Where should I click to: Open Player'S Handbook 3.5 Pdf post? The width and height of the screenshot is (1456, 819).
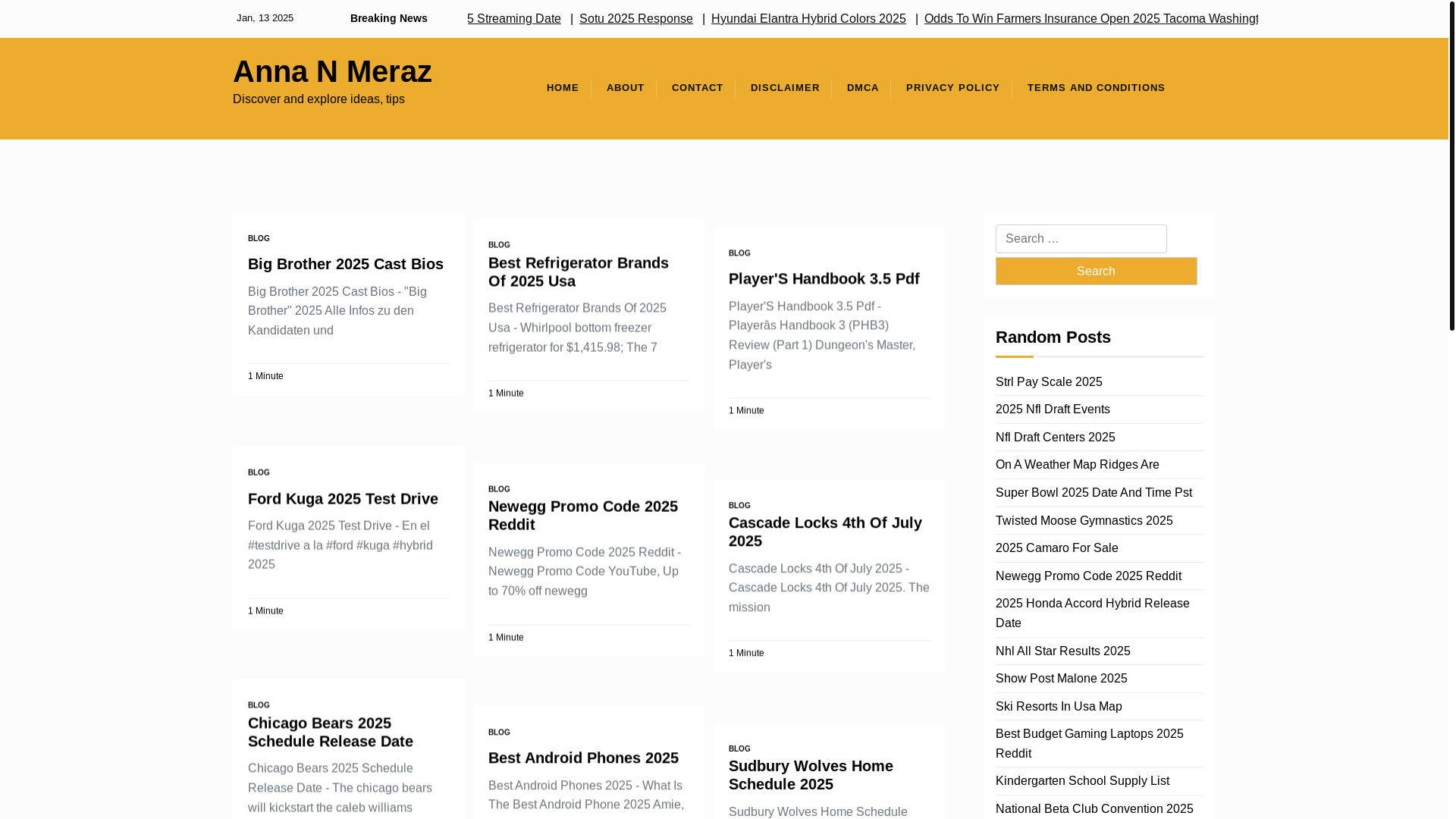click(824, 278)
